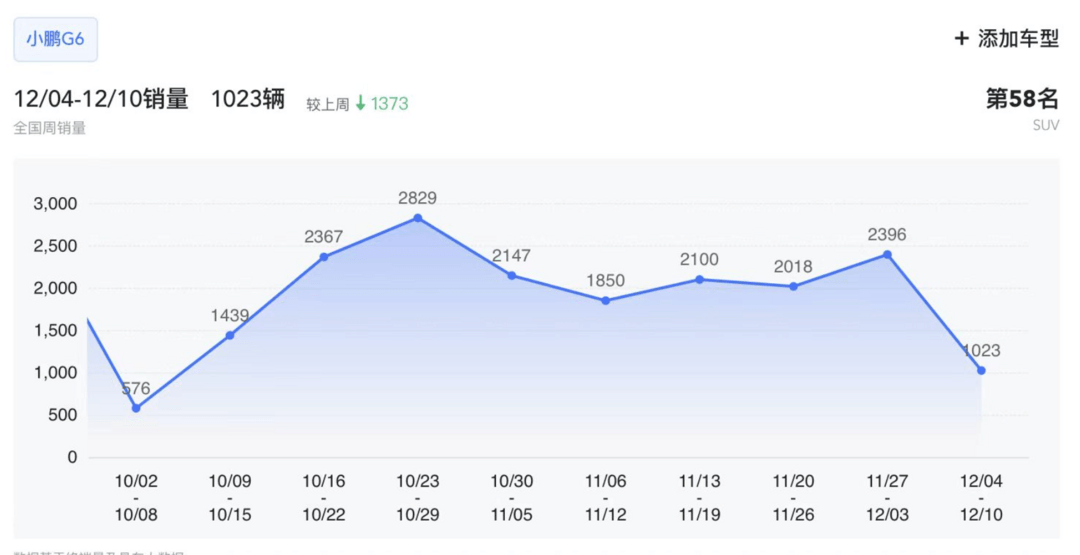1080x555 pixels.
Task: Select the 2147 data point on the chart
Action: point(512,275)
